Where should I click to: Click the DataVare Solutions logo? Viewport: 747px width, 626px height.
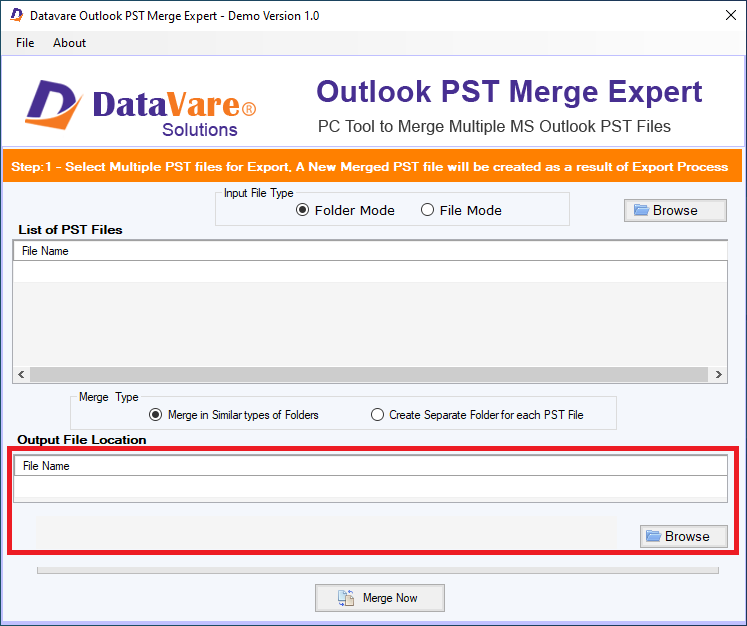[x=141, y=109]
